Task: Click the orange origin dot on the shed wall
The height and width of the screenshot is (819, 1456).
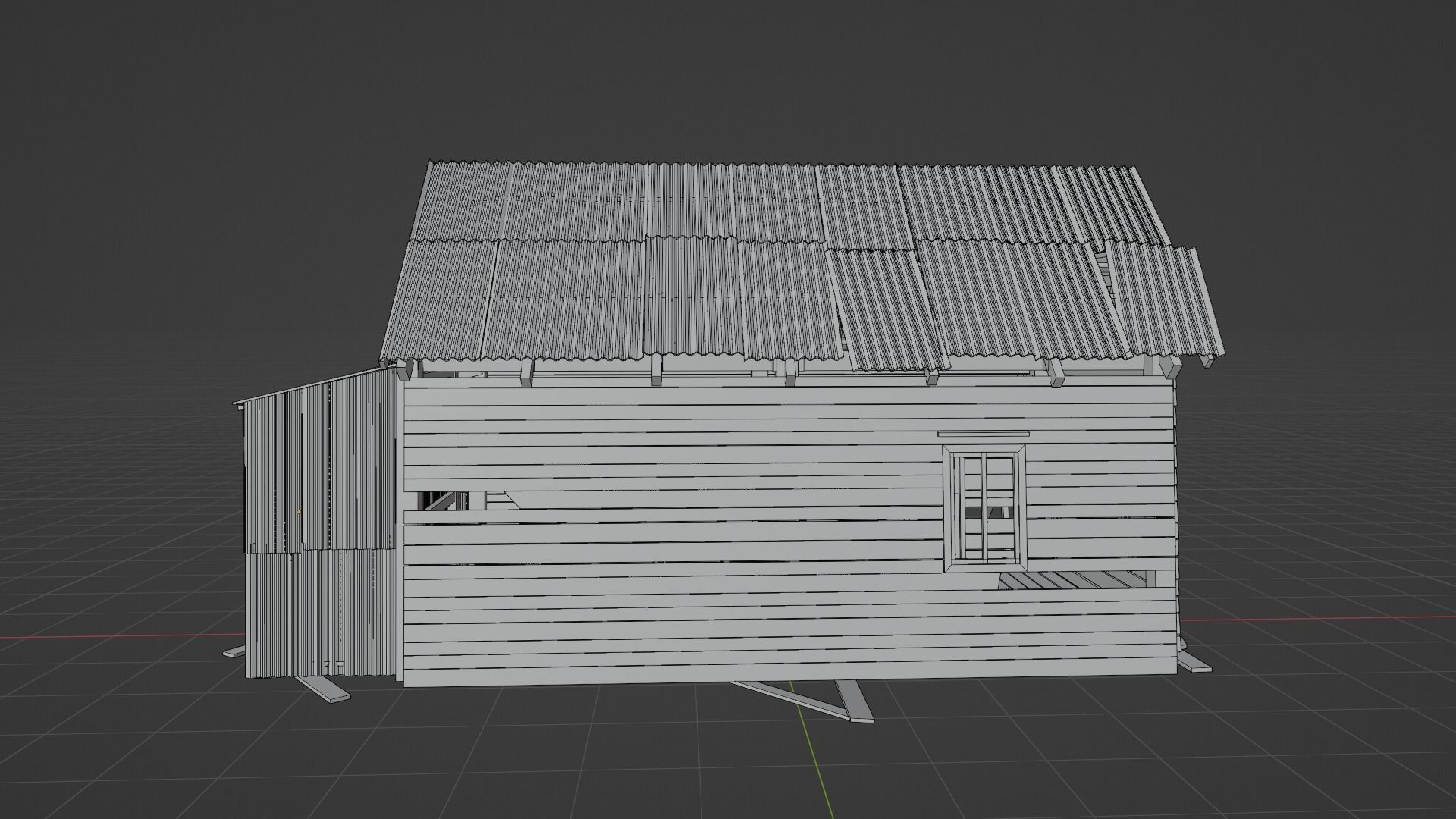Action: pos(299,513)
